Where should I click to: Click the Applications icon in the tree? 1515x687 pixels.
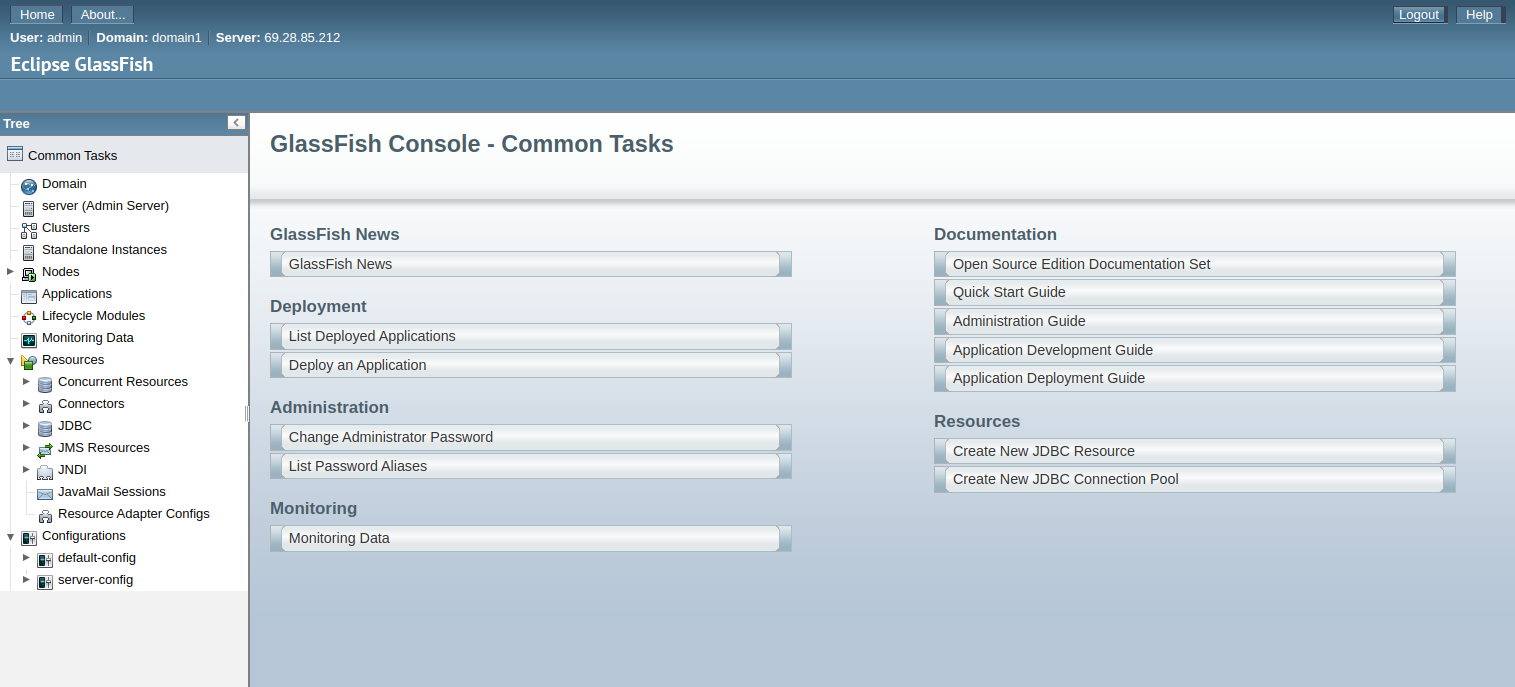29,295
